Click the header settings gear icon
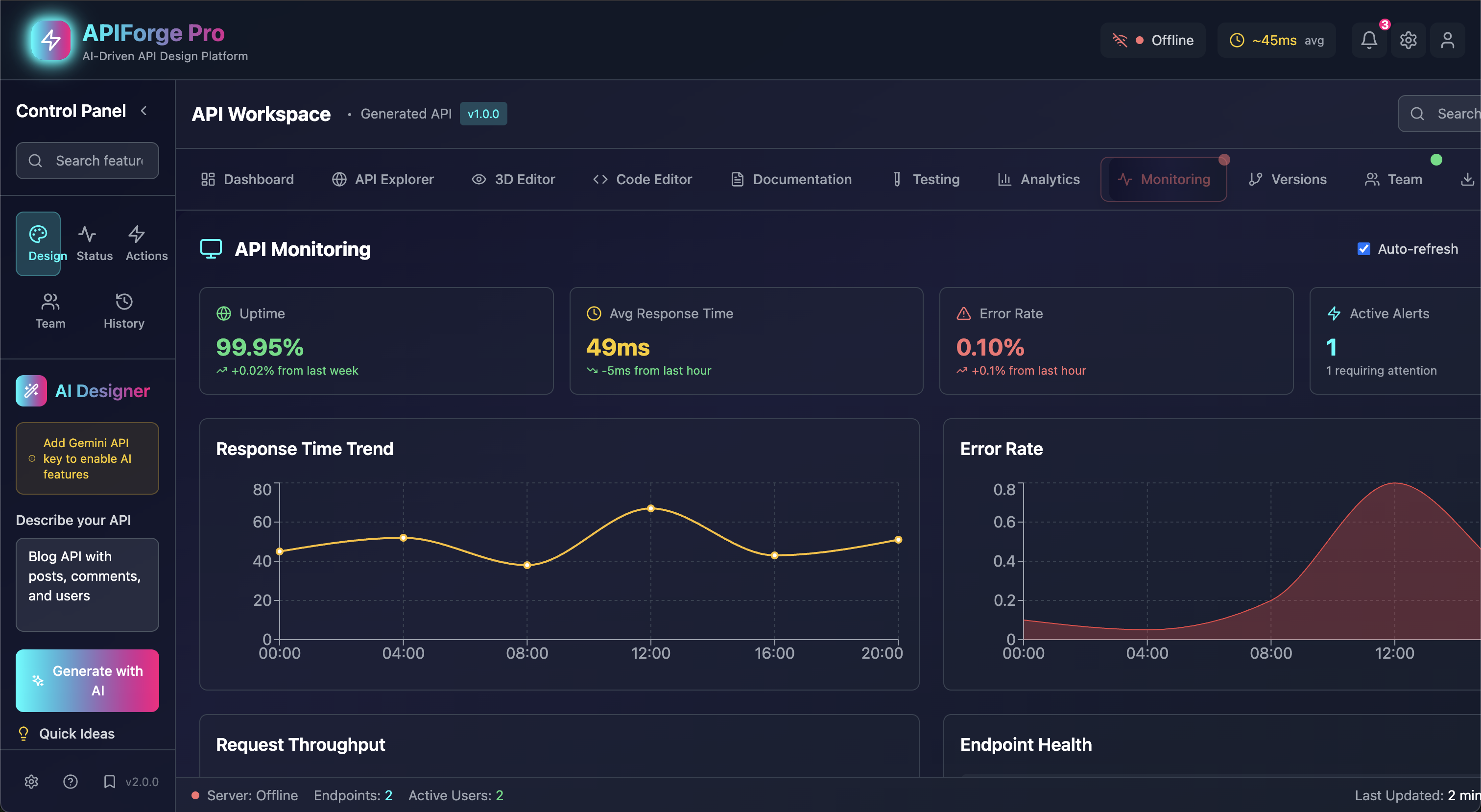 (x=1408, y=40)
